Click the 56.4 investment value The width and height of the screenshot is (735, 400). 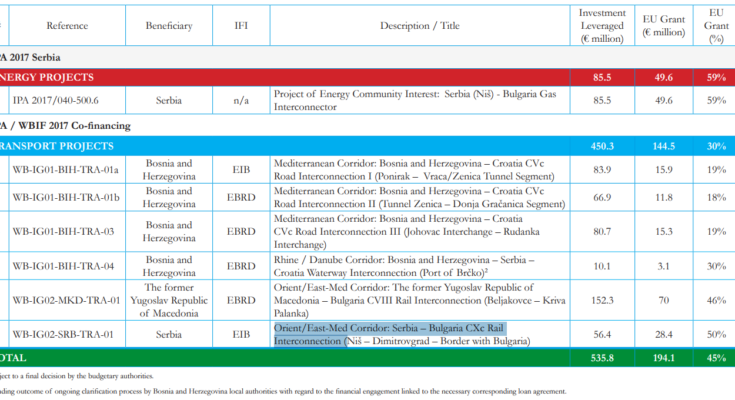pyautogui.click(x=602, y=335)
